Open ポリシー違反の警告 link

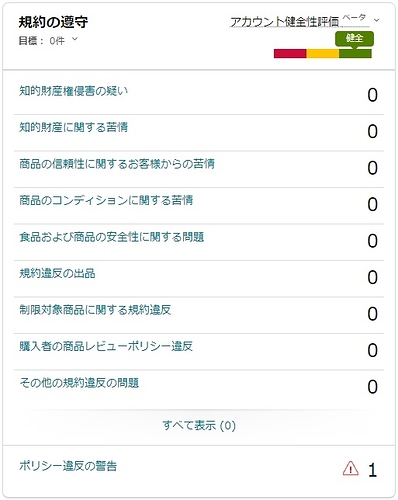click(x=68, y=466)
